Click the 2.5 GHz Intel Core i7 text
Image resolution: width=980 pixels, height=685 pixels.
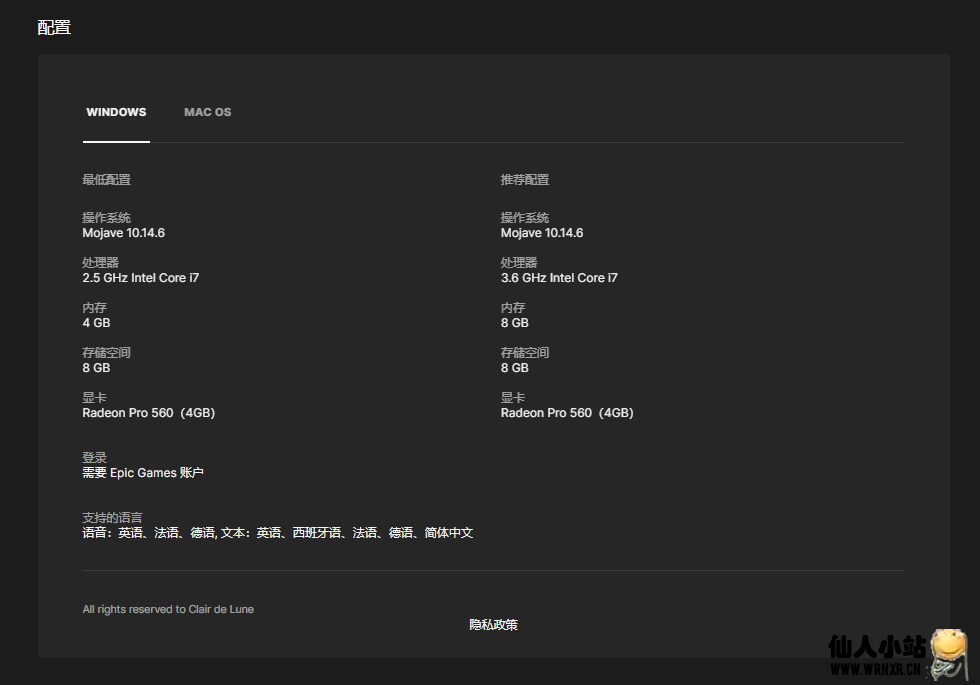pos(140,278)
